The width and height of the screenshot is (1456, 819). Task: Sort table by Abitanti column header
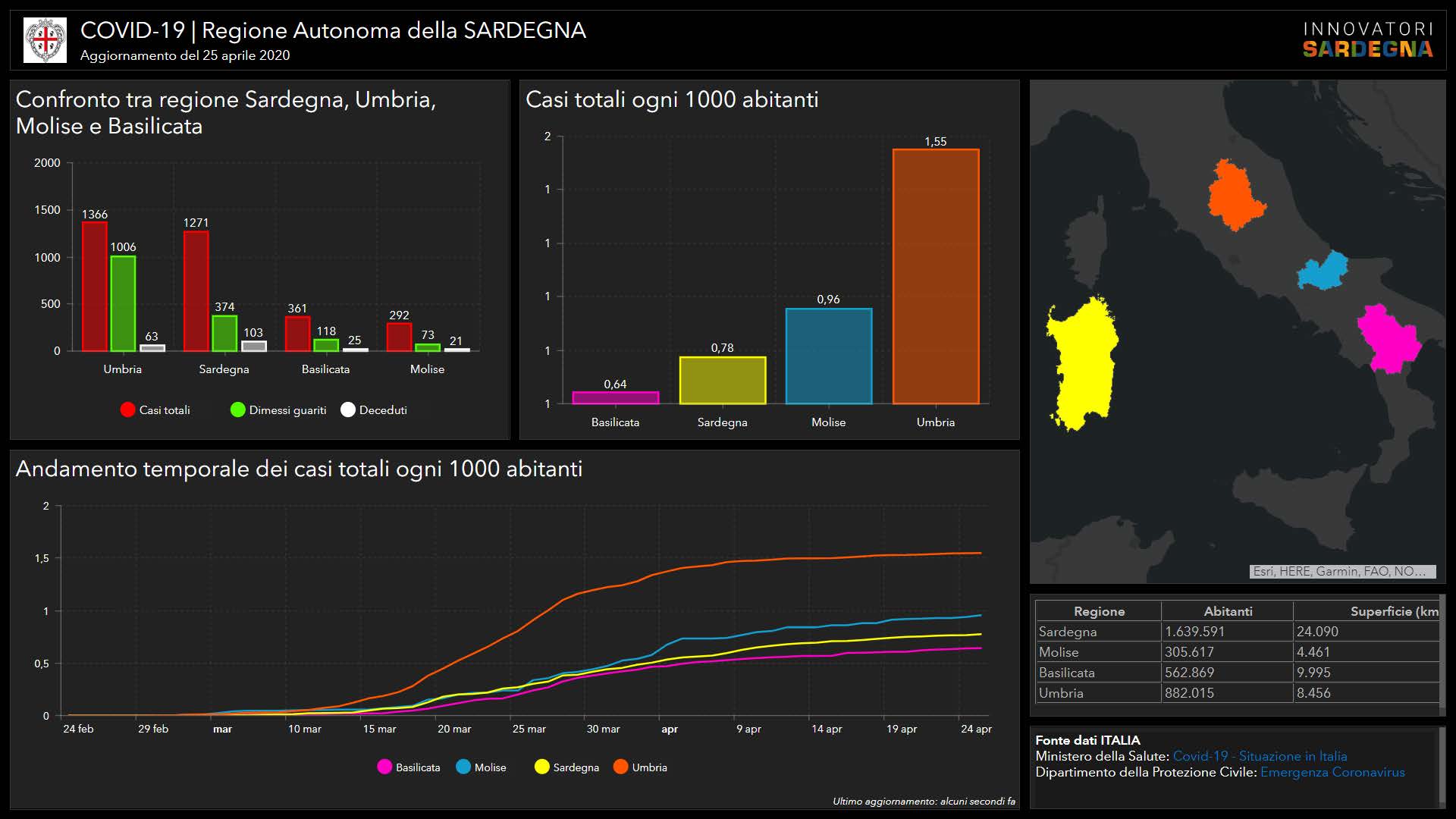(1227, 611)
